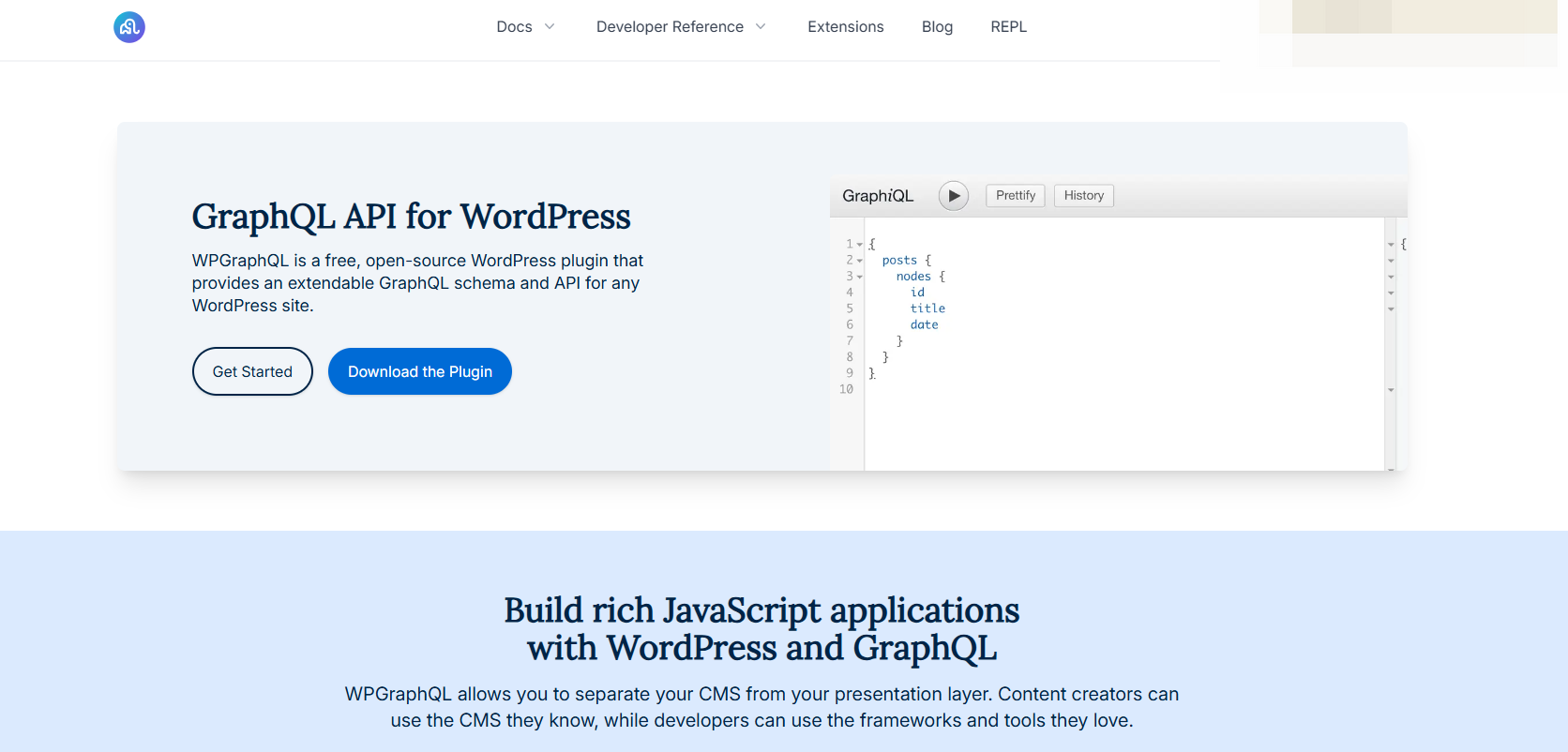This screenshot has height=752, width=1568.
Task: Click the GraphiQL title label
Action: click(x=877, y=196)
